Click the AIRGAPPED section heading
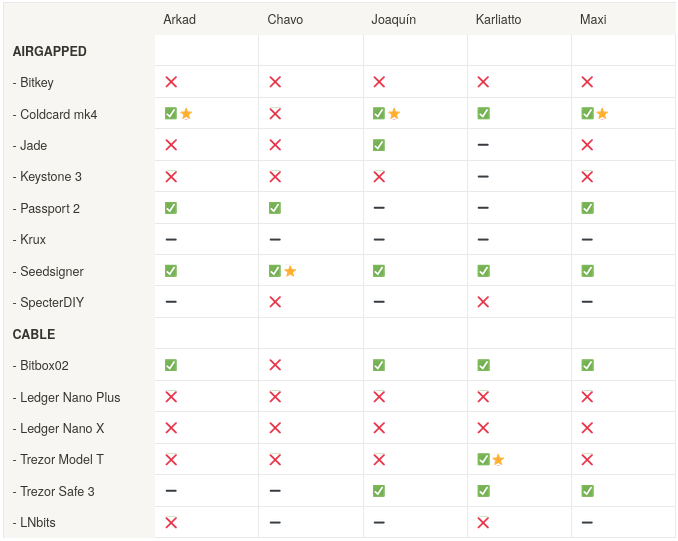This screenshot has height=541, width=678. click(x=50, y=51)
